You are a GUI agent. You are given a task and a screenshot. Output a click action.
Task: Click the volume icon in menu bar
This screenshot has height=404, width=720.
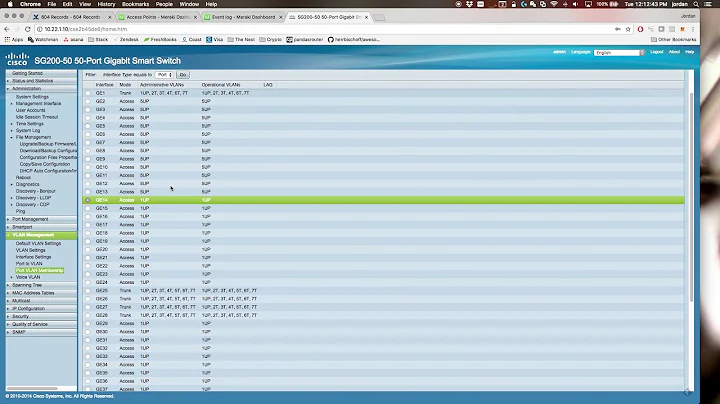click(x=576, y=4)
